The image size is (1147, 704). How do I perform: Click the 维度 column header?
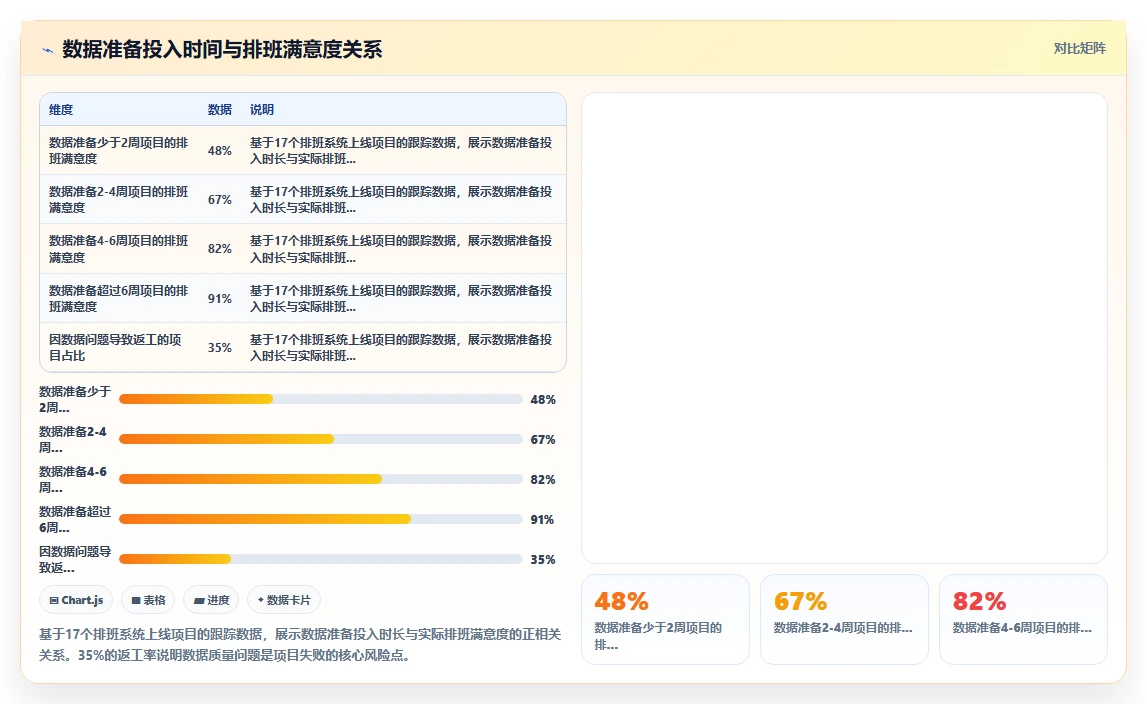[x=61, y=110]
